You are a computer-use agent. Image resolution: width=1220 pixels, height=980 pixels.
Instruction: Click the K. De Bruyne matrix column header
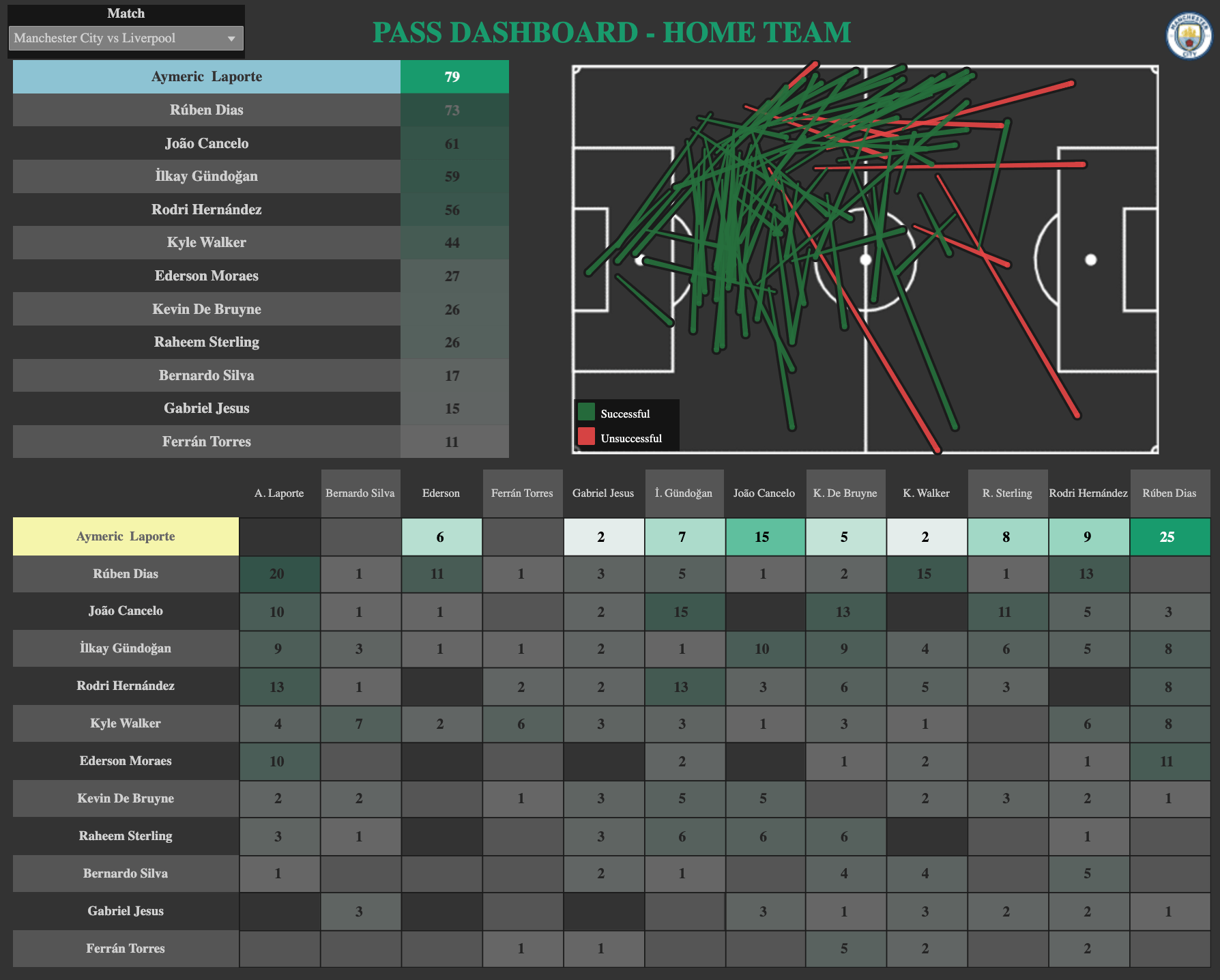coord(845,493)
